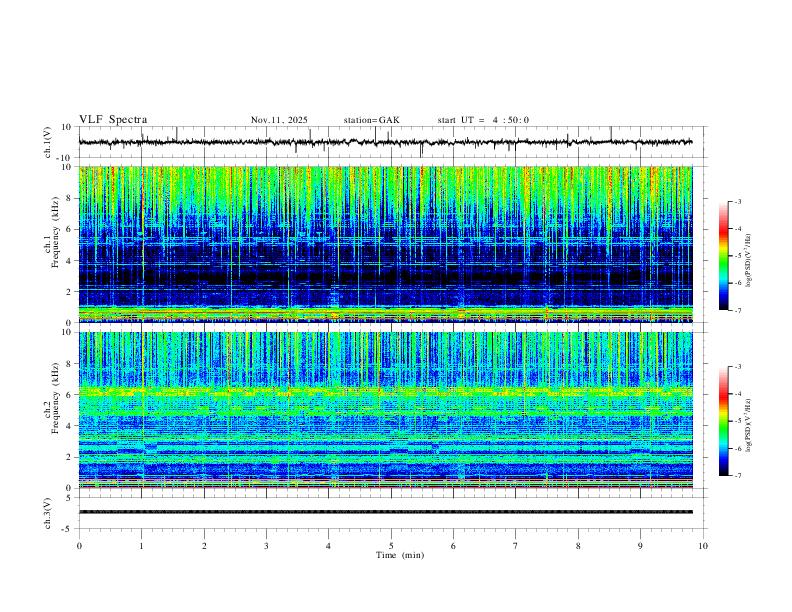Select the date text "Nov.11, 2025"
The width and height of the screenshot is (792, 612).
(x=279, y=120)
